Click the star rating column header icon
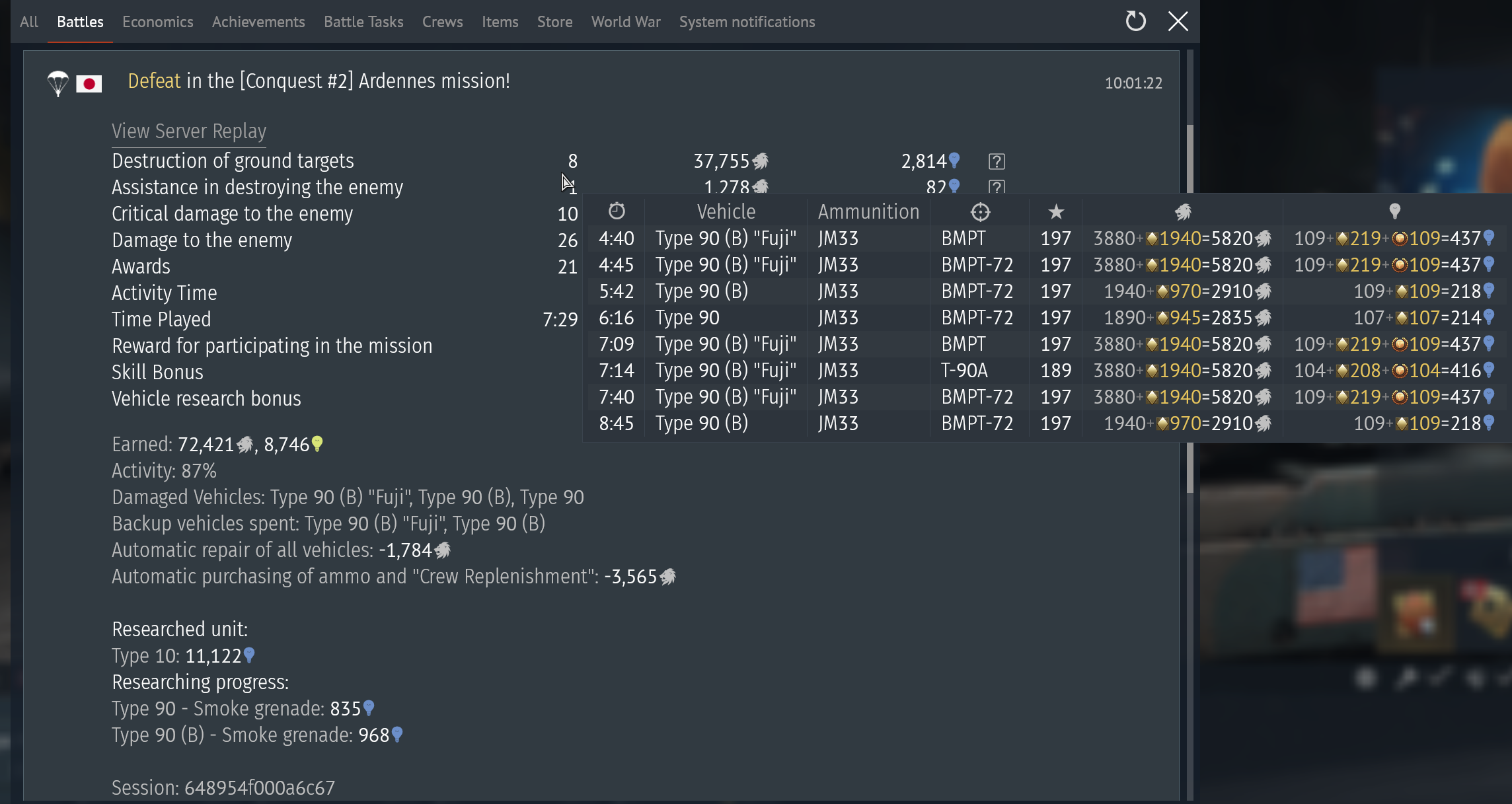Screen dimensions: 1512x804 [x=1056, y=212]
